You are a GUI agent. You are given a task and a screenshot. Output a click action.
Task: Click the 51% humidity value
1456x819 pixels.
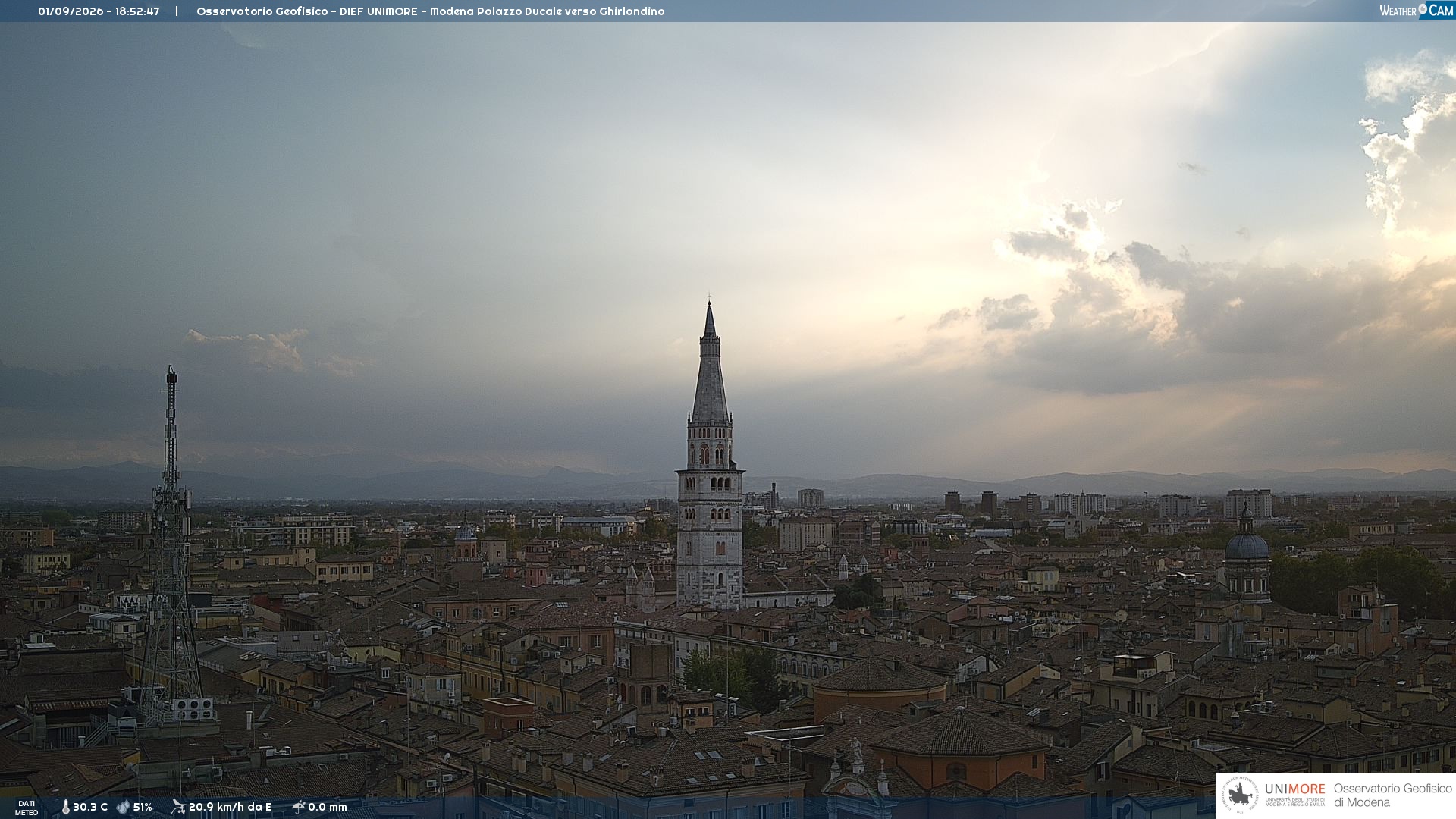point(143,807)
